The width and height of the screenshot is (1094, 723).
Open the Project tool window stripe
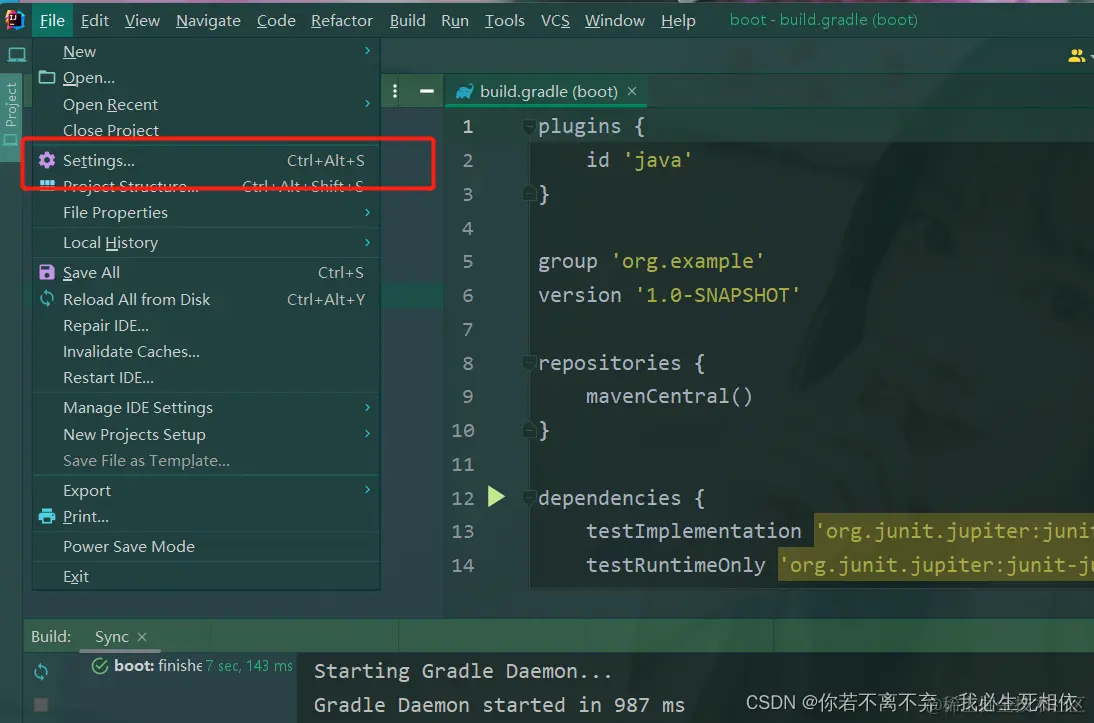click(x=10, y=115)
